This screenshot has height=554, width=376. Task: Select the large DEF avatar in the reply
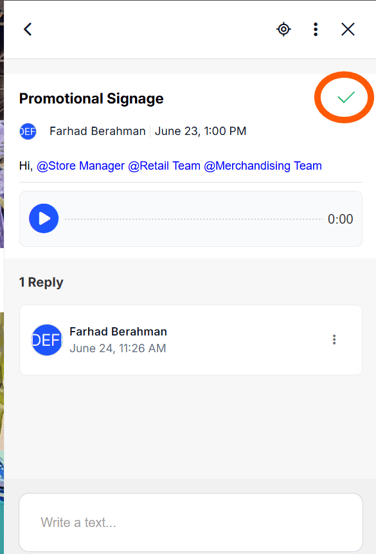click(x=46, y=340)
